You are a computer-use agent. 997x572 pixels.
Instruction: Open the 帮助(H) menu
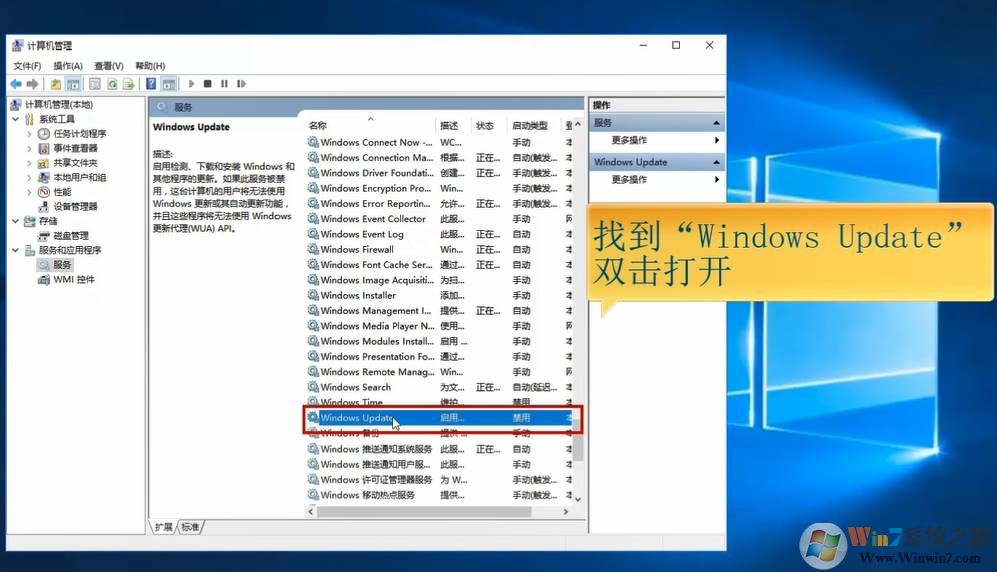pos(150,65)
